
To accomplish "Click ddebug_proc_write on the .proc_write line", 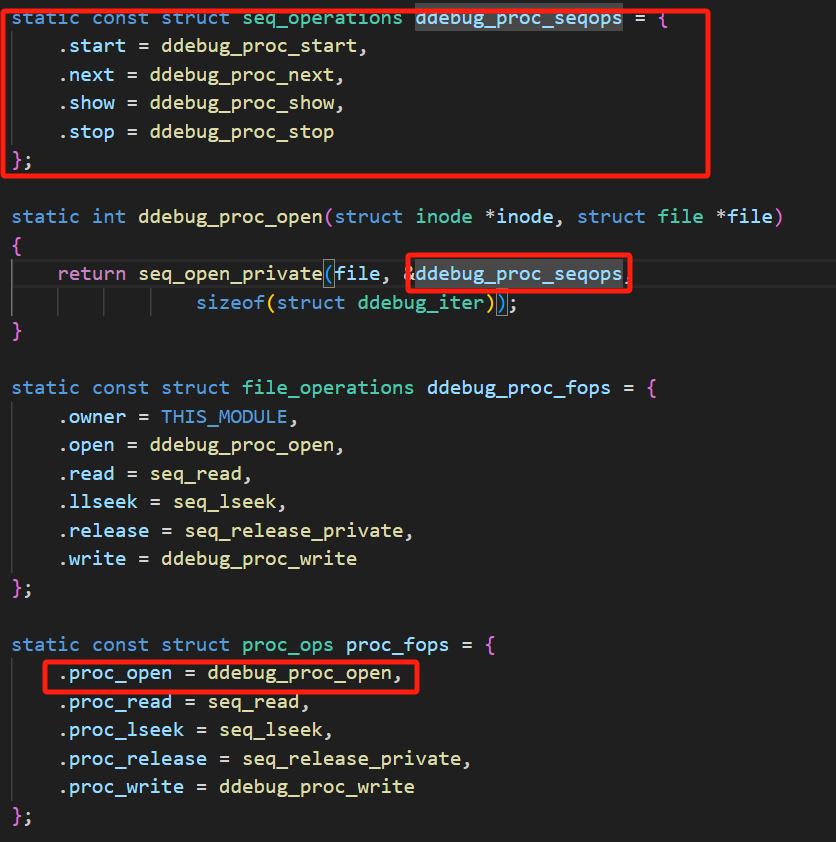I will pyautogui.click(x=317, y=787).
